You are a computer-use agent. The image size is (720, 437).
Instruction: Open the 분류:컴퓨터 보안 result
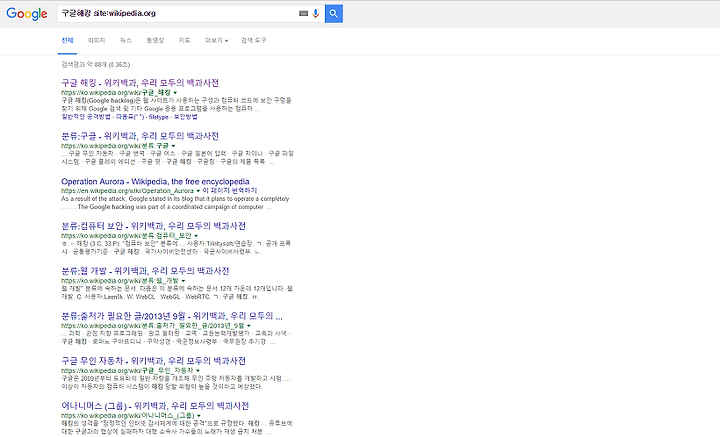pos(153,226)
